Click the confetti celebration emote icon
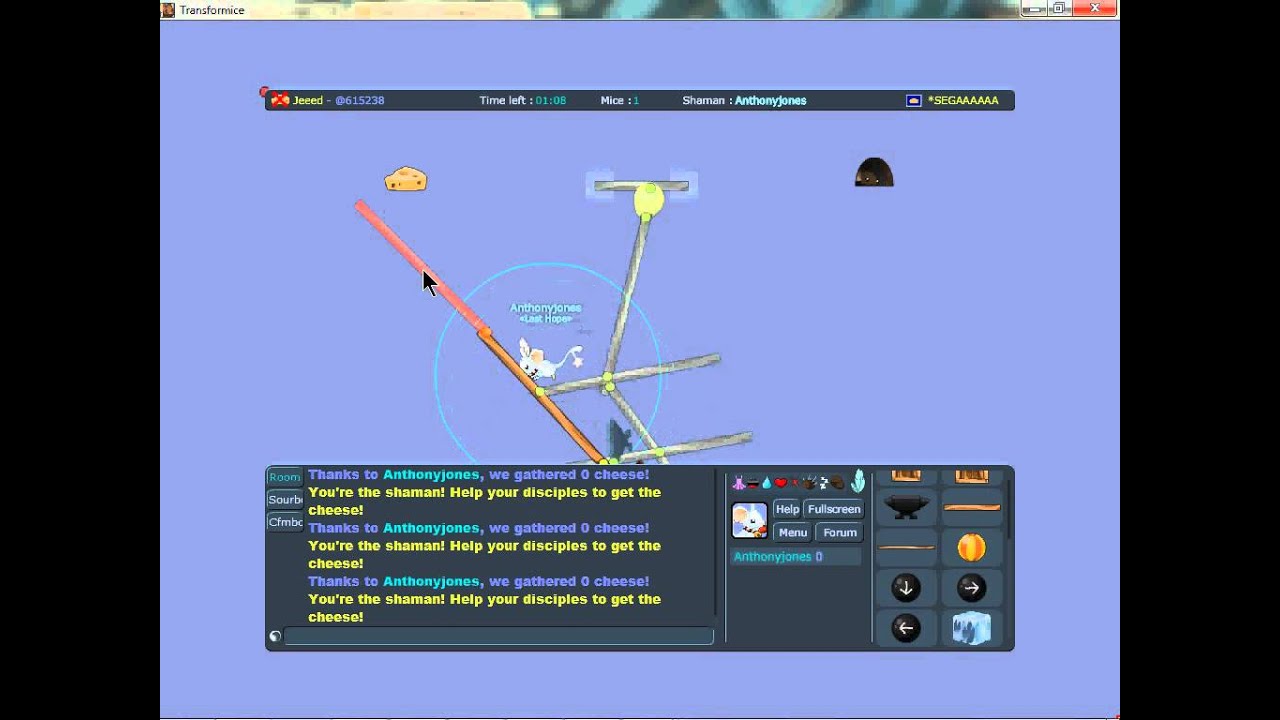Image resolution: width=1280 pixels, height=720 pixels. tap(809, 483)
